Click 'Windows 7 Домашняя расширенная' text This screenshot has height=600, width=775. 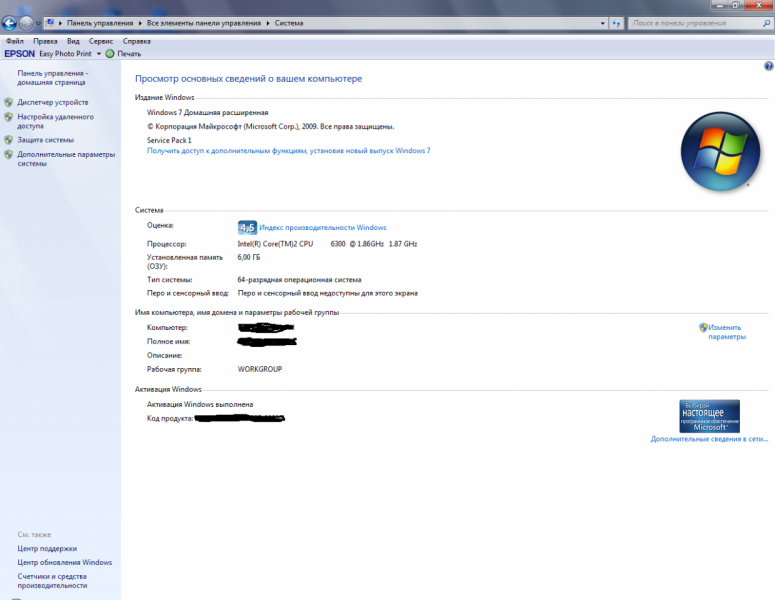[x=208, y=113]
